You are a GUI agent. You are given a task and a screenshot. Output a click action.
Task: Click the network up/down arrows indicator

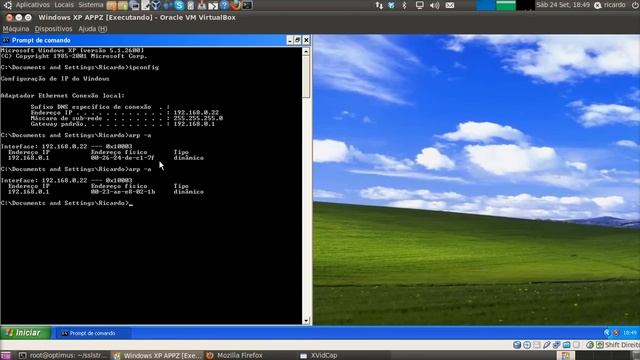(379, 5)
